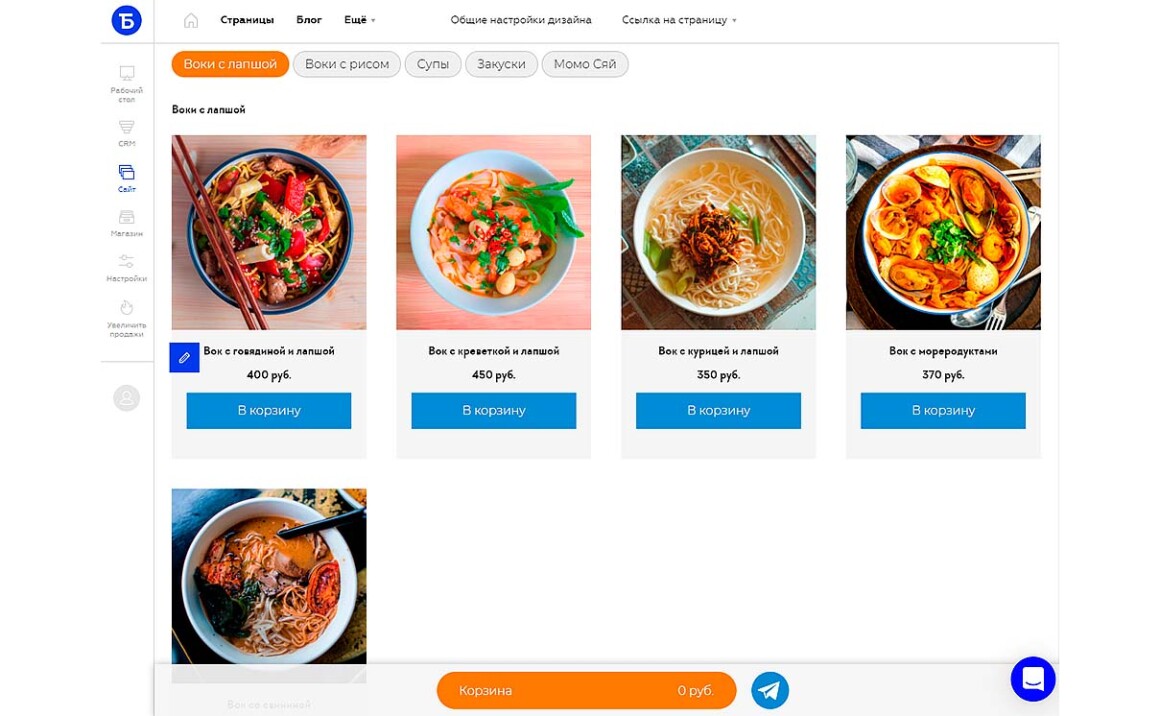Open the Настройки sliders icon

pos(127,262)
